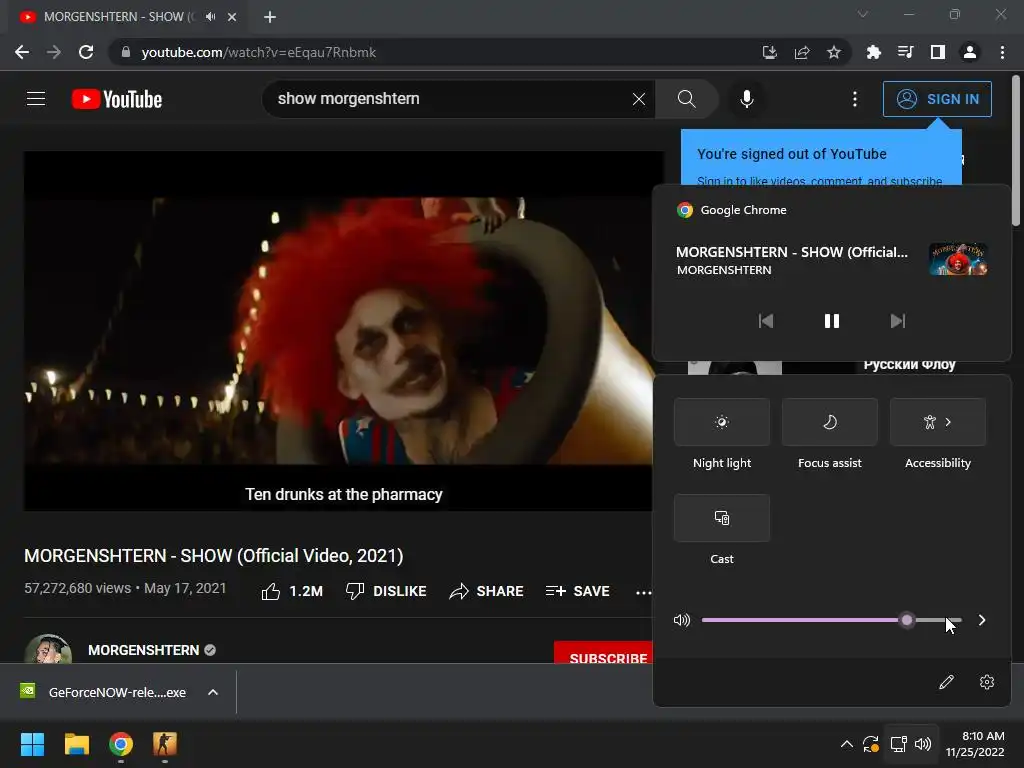Open Windows Start menu

[32, 744]
